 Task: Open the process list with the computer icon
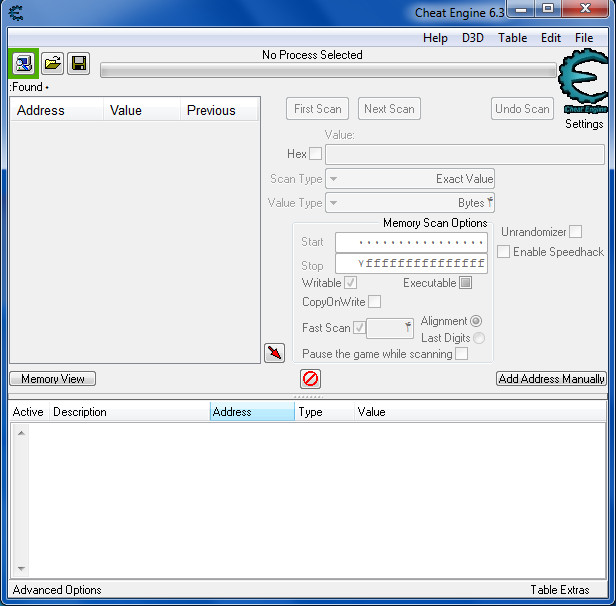pyautogui.click(x=24, y=63)
